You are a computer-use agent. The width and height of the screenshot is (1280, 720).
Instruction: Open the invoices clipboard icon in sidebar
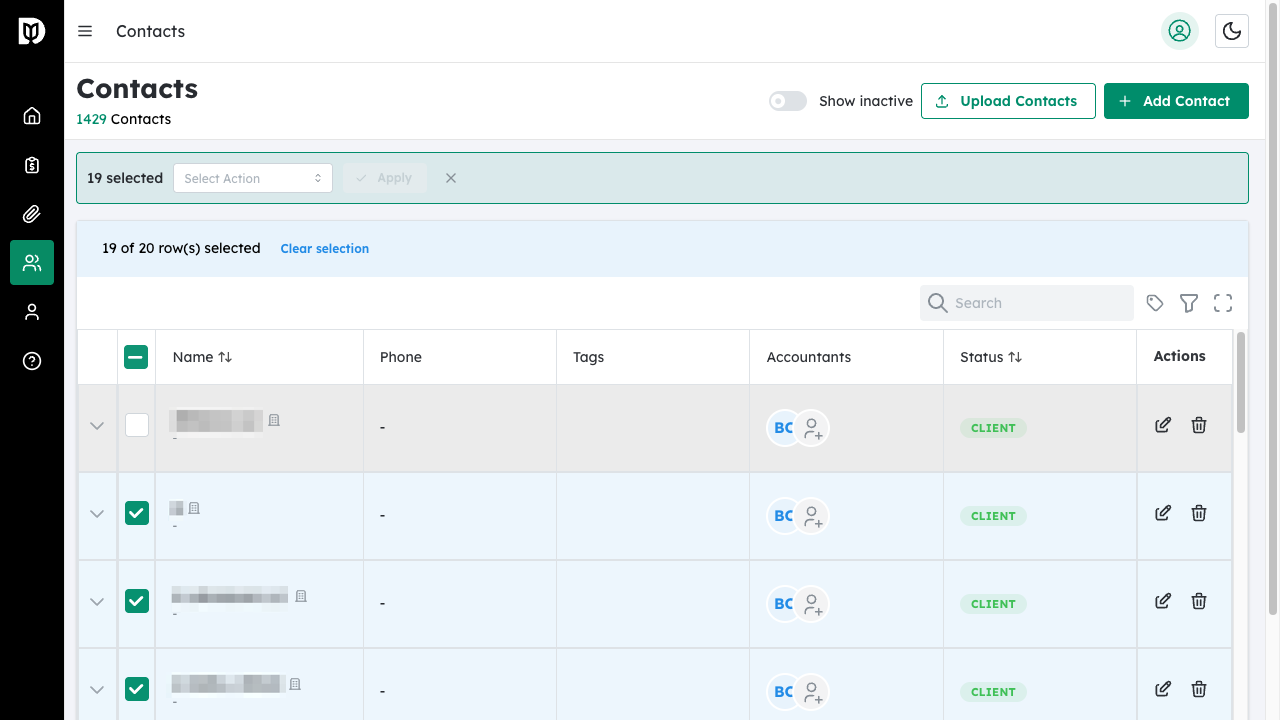31,164
